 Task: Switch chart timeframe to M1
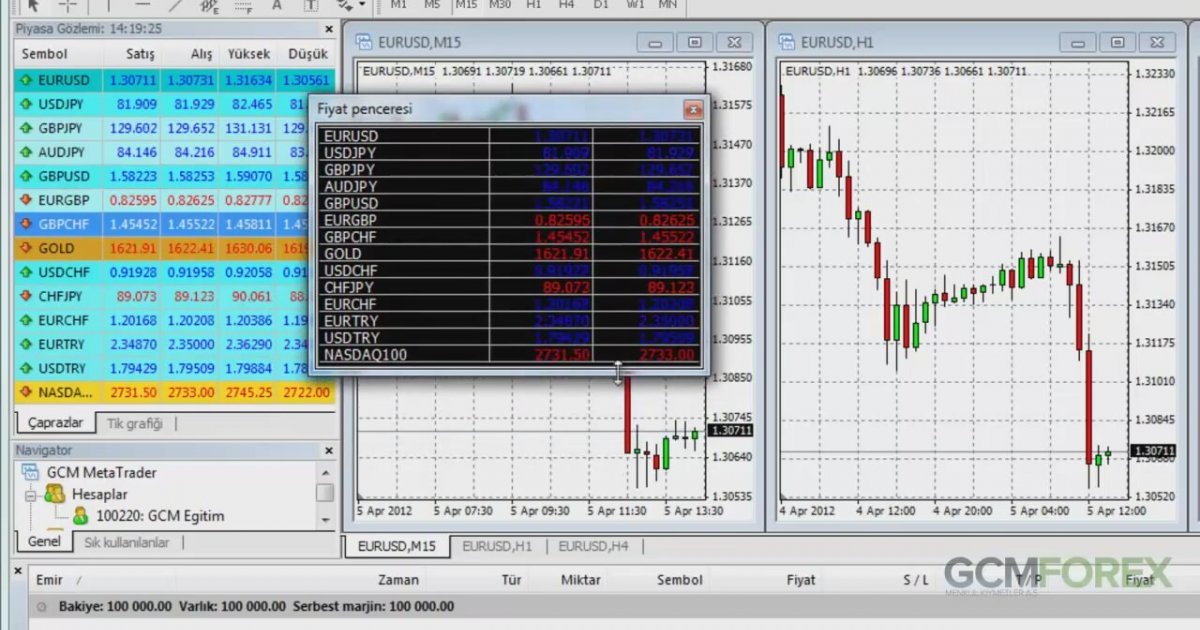(399, 5)
